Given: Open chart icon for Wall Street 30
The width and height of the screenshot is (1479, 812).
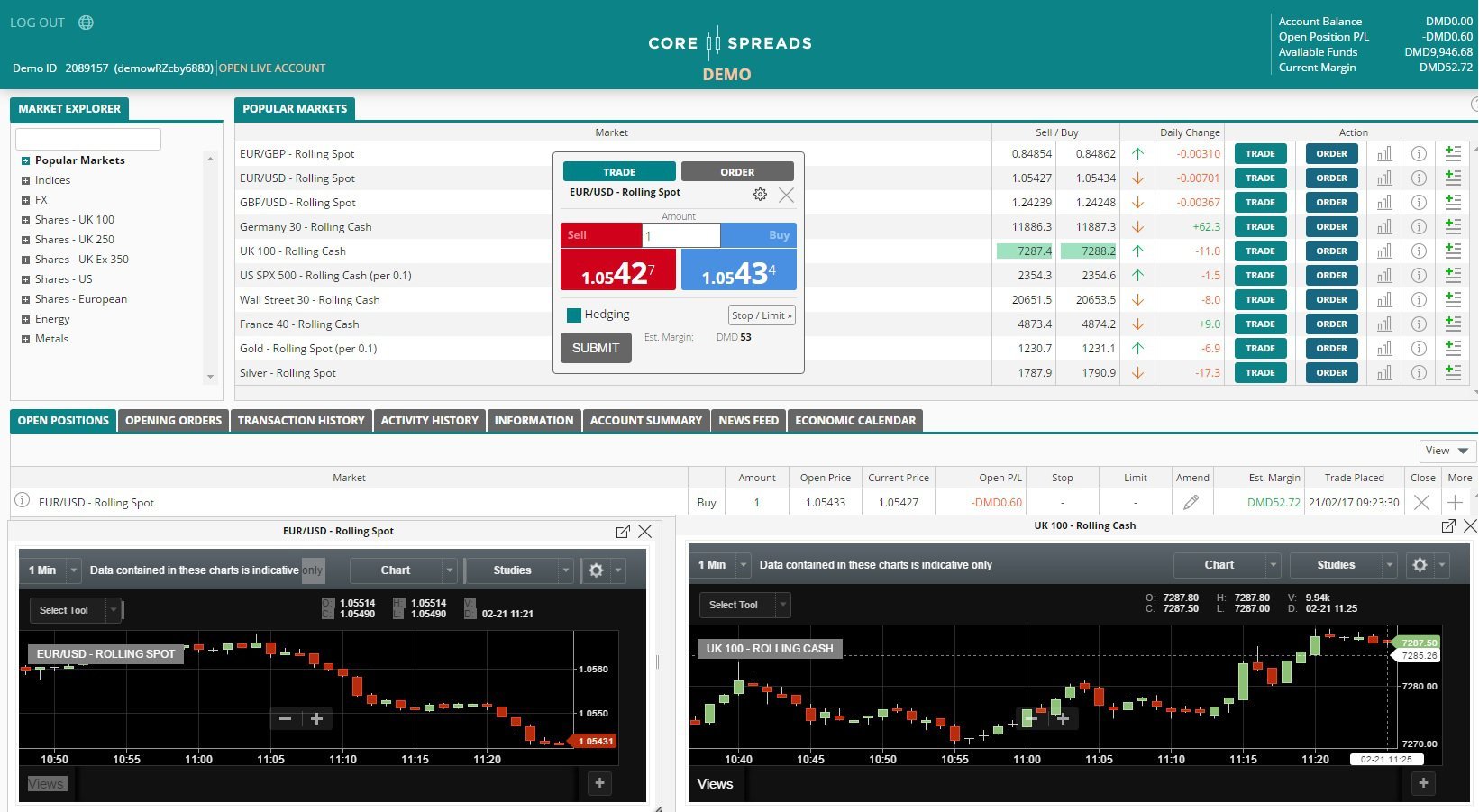Looking at the screenshot, I should [1384, 300].
